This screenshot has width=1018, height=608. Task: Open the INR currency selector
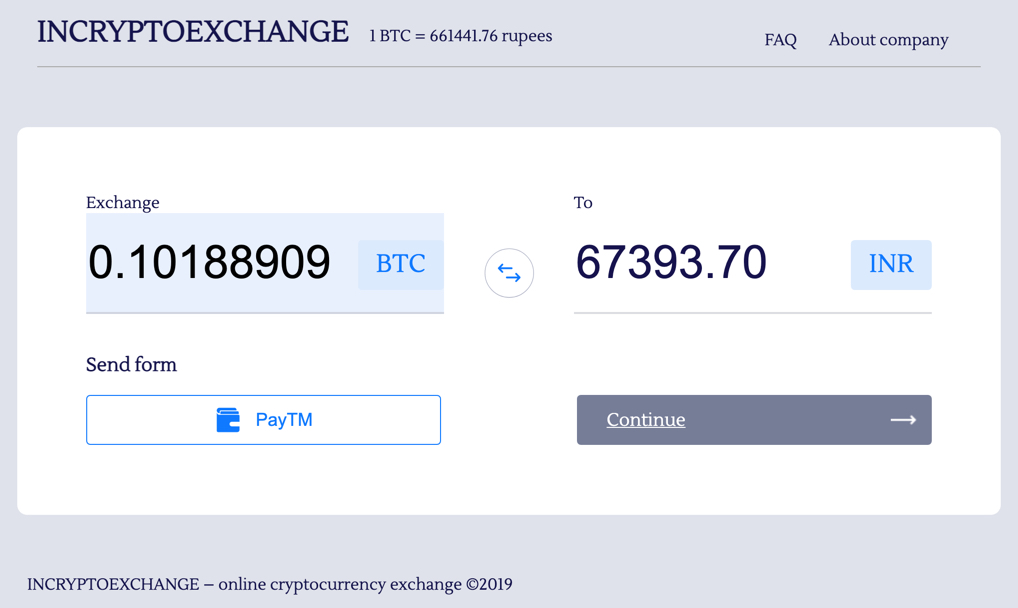890,264
